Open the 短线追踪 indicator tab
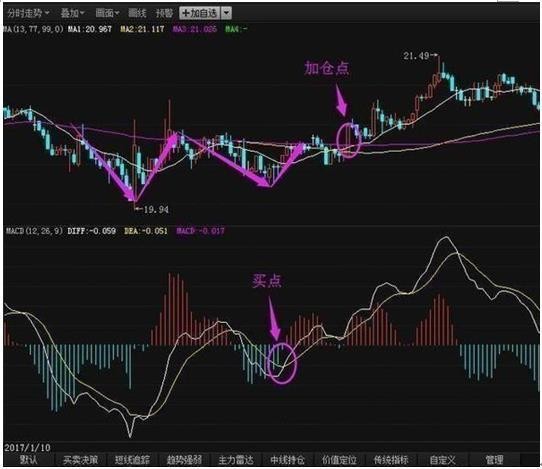 [132, 460]
